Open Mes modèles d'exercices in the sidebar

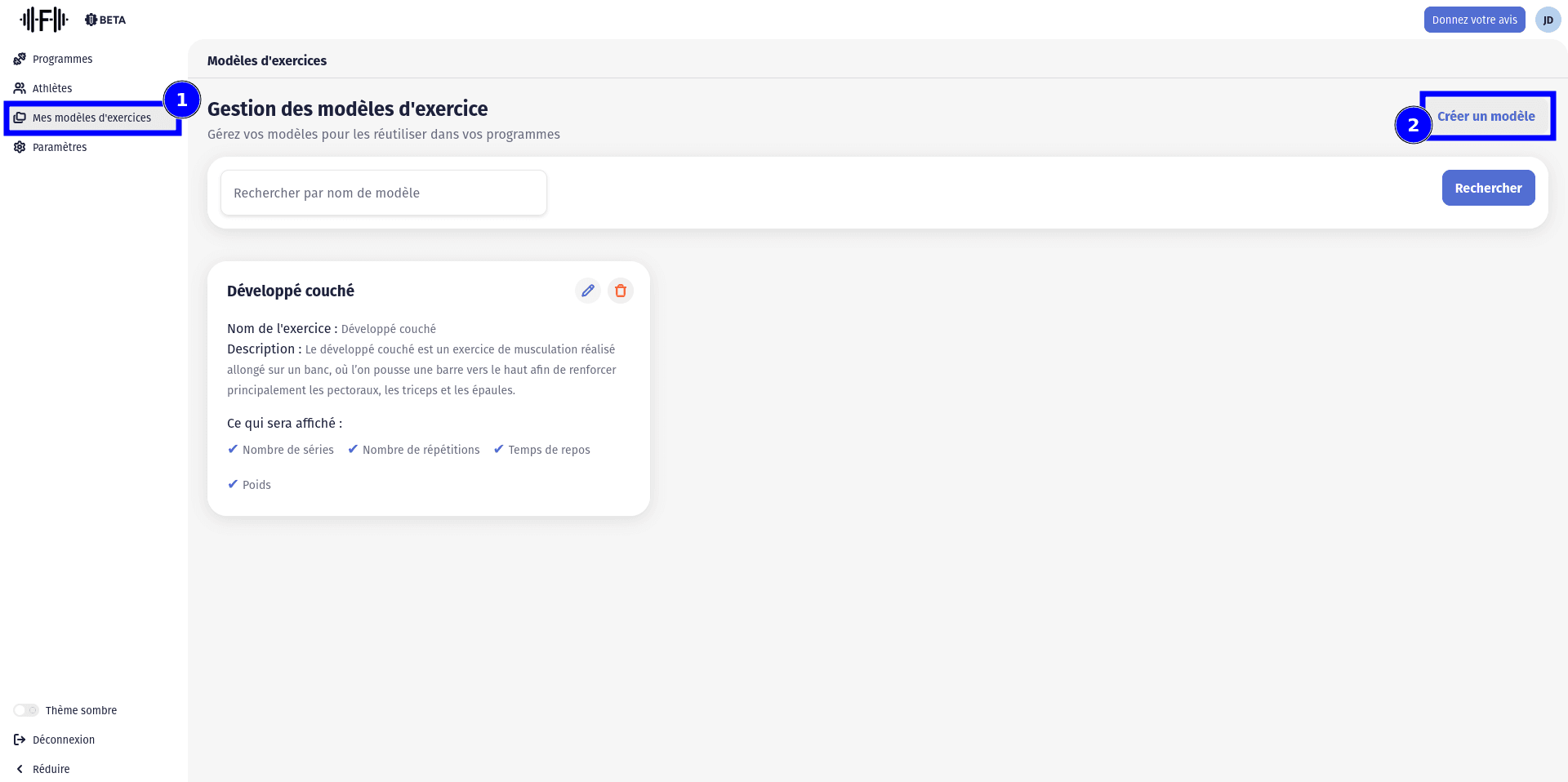point(91,118)
